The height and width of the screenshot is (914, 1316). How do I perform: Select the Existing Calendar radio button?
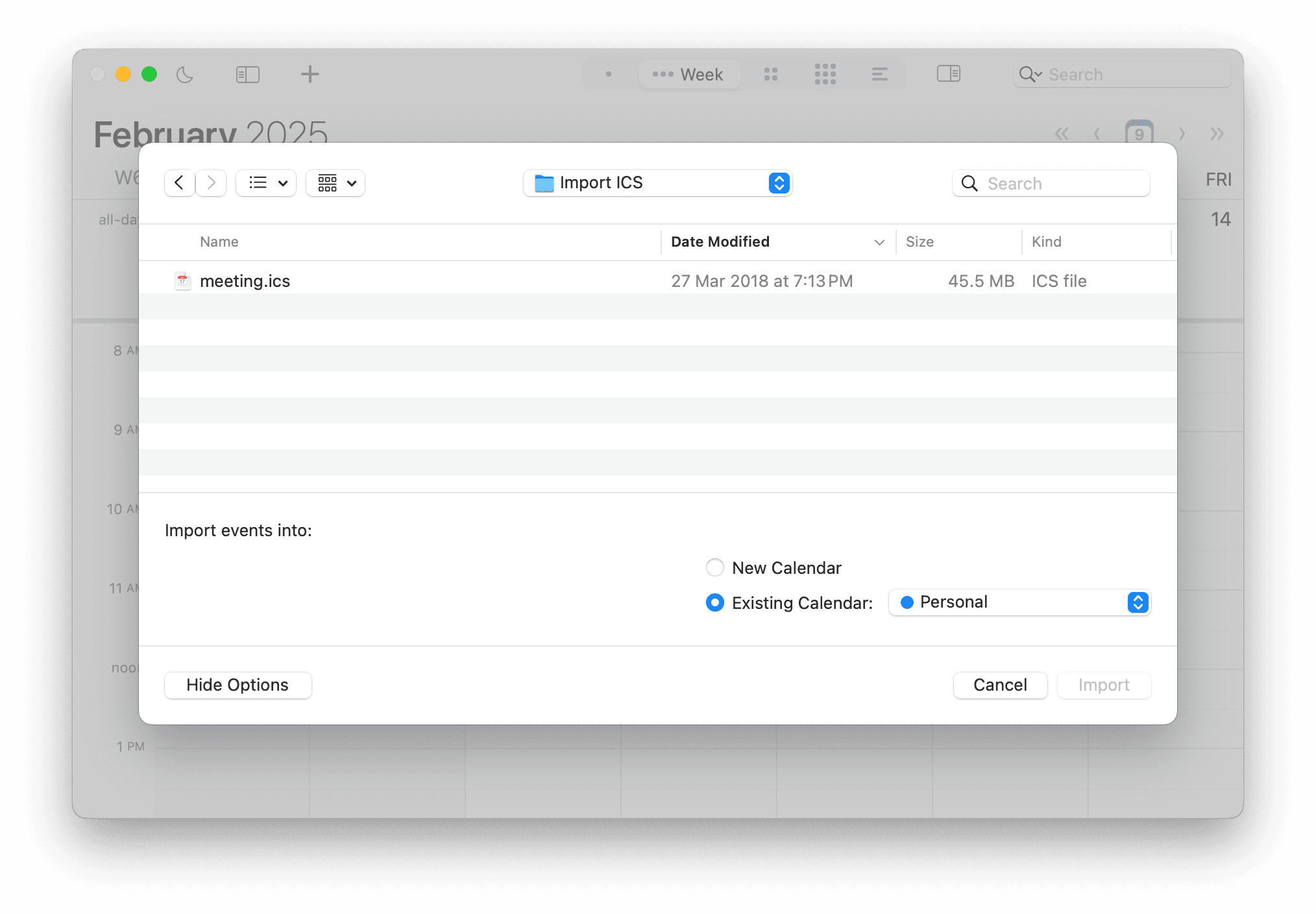click(715, 602)
